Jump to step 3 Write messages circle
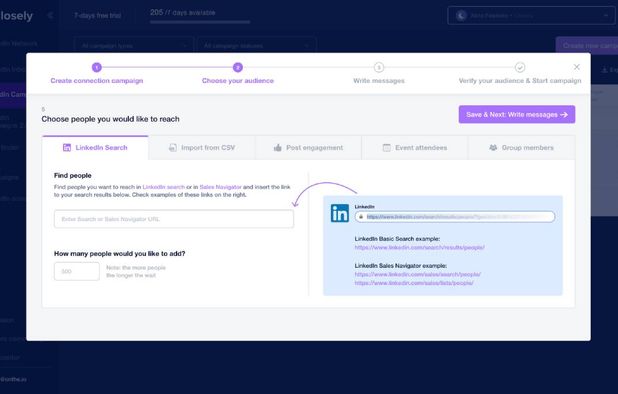 click(379, 67)
